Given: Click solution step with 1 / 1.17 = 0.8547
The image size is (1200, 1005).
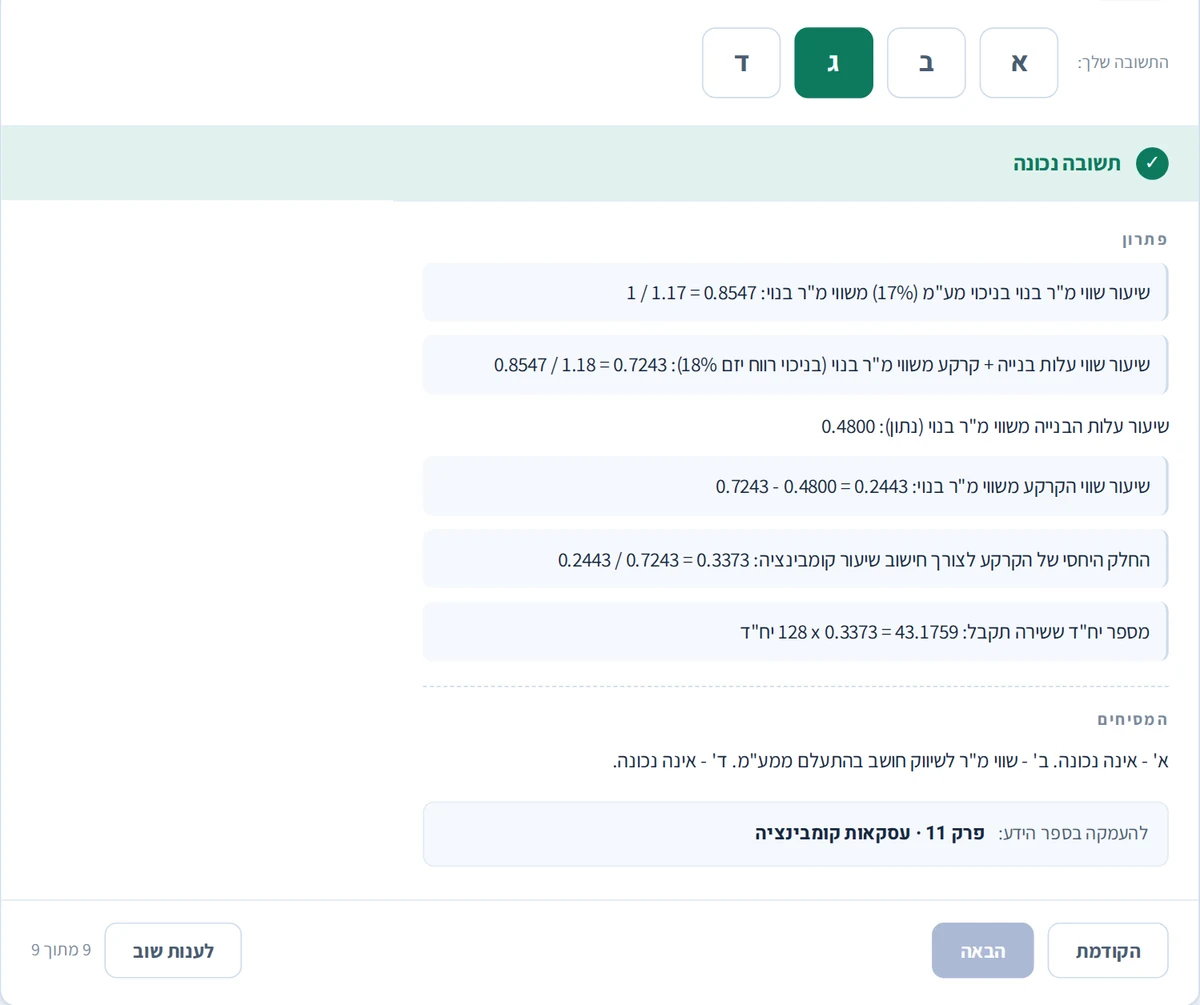Looking at the screenshot, I should [796, 293].
